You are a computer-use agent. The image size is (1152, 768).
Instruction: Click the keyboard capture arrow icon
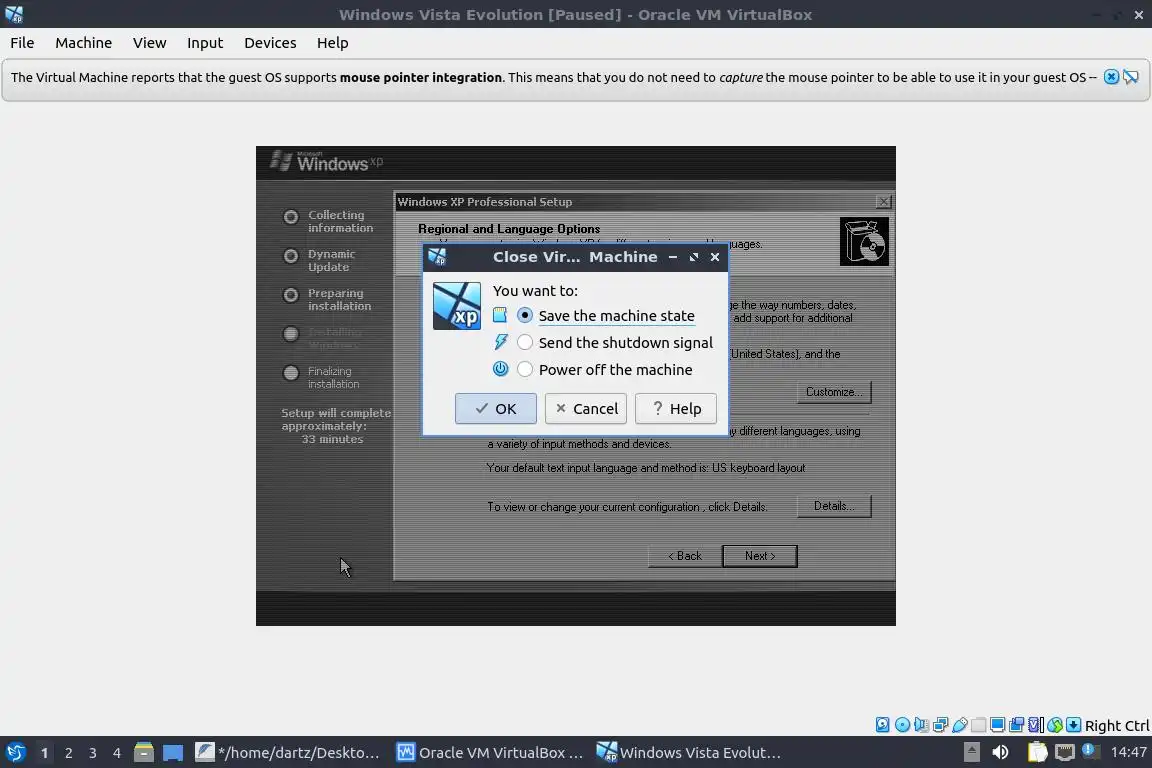point(1073,725)
